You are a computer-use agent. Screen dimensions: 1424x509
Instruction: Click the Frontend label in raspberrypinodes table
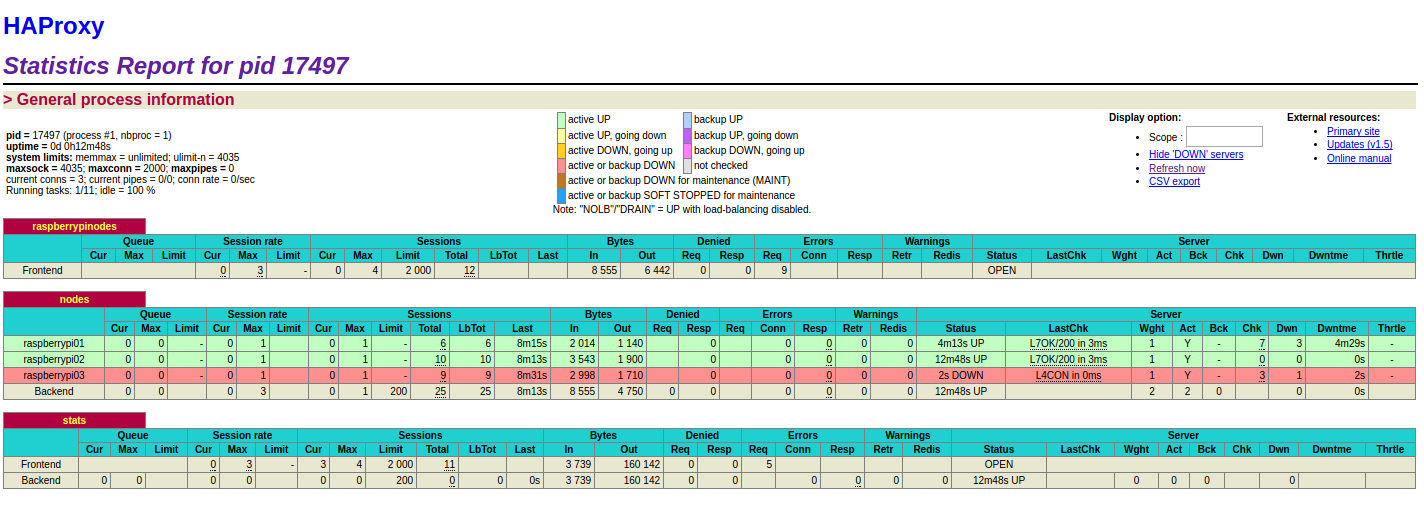pos(42,270)
